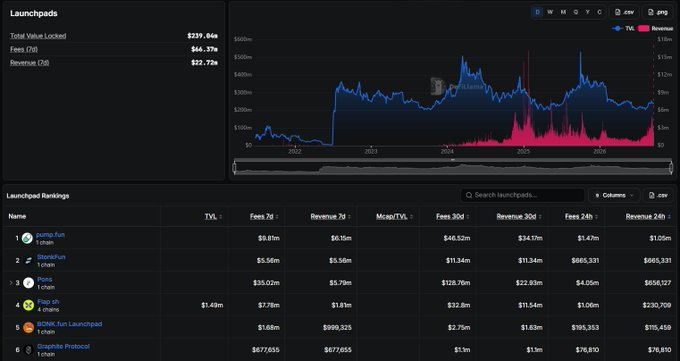The image size is (680, 361).
Task: Switch chart to Yearly (Y) grouping
Action: 588,12
